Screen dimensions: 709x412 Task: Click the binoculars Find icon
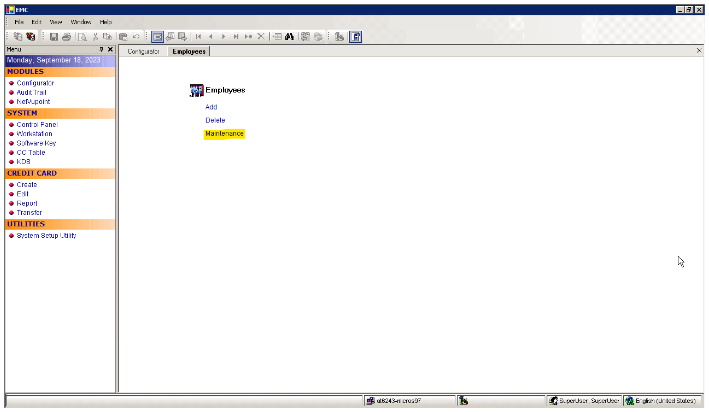[289, 37]
